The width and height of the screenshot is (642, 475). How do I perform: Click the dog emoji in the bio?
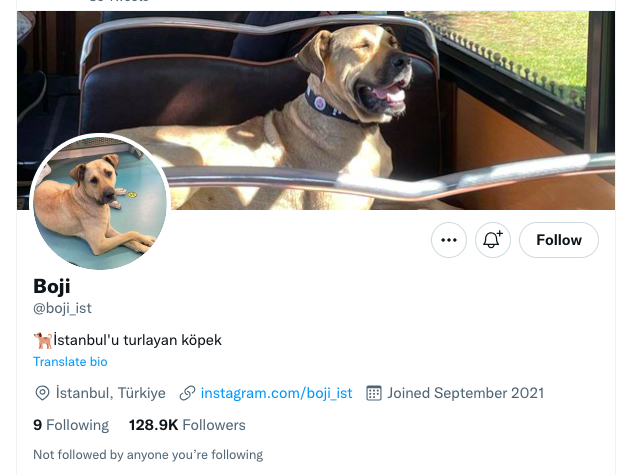click(x=42, y=340)
